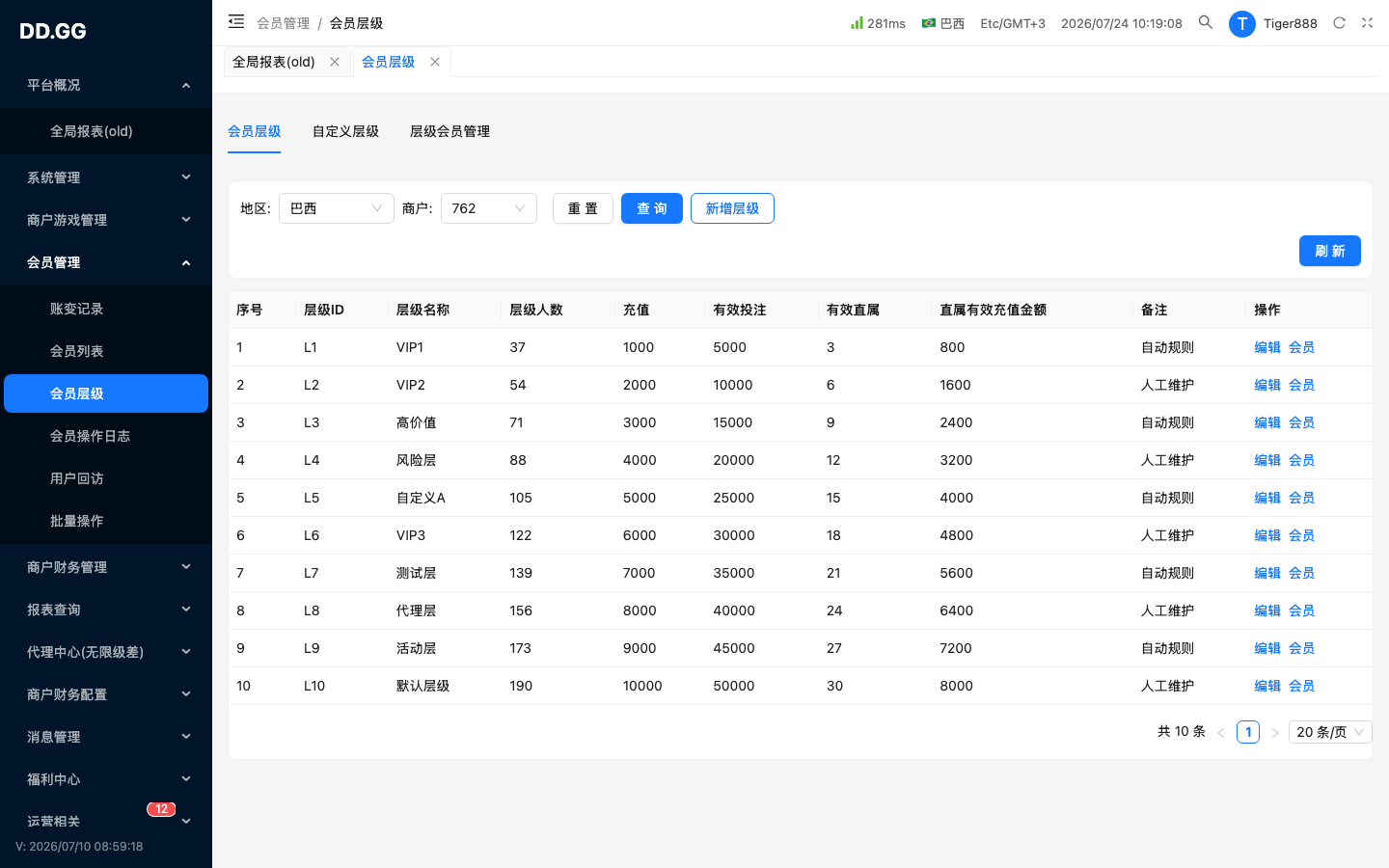Image resolution: width=1389 pixels, height=868 pixels.
Task: Open 批量操作 in the sidebar
Action: point(106,521)
